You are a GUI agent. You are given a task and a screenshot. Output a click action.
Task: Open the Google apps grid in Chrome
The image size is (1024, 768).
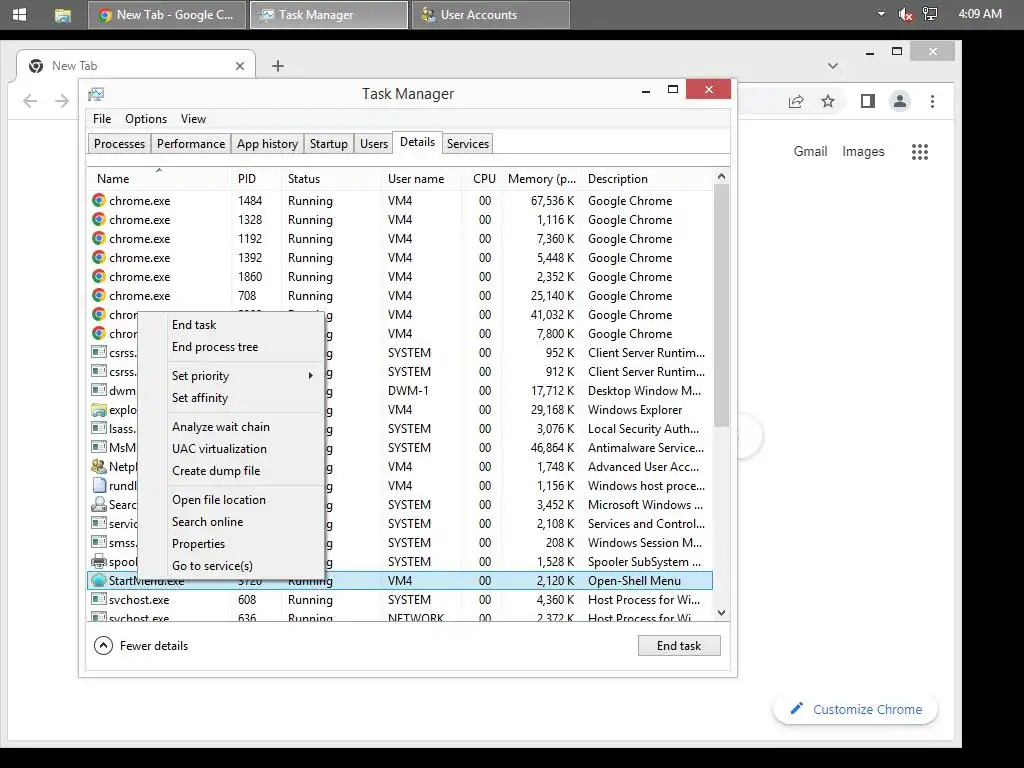920,152
